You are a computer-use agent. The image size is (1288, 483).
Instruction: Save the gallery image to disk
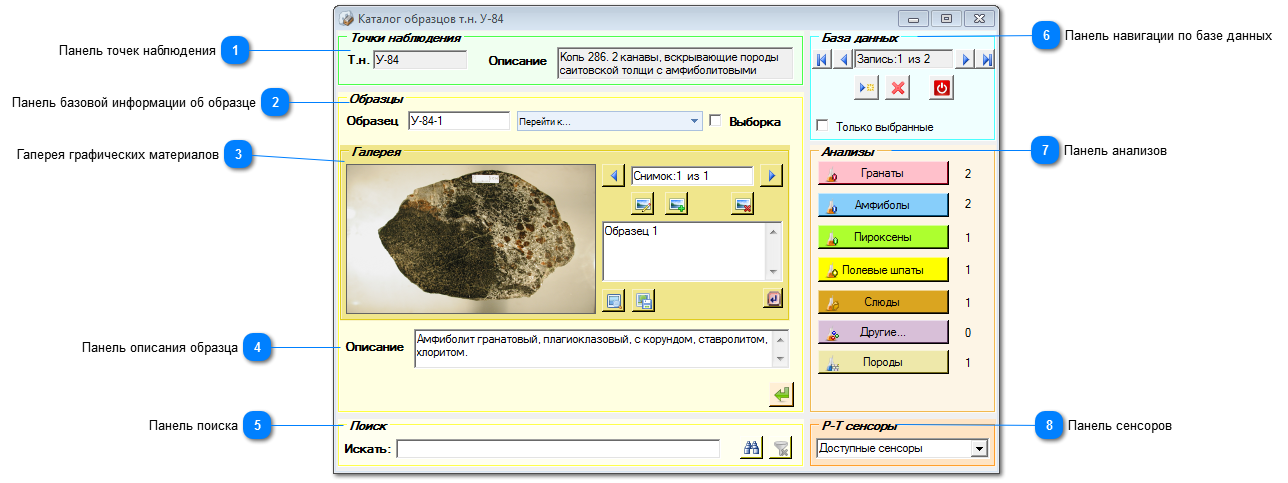tap(643, 299)
